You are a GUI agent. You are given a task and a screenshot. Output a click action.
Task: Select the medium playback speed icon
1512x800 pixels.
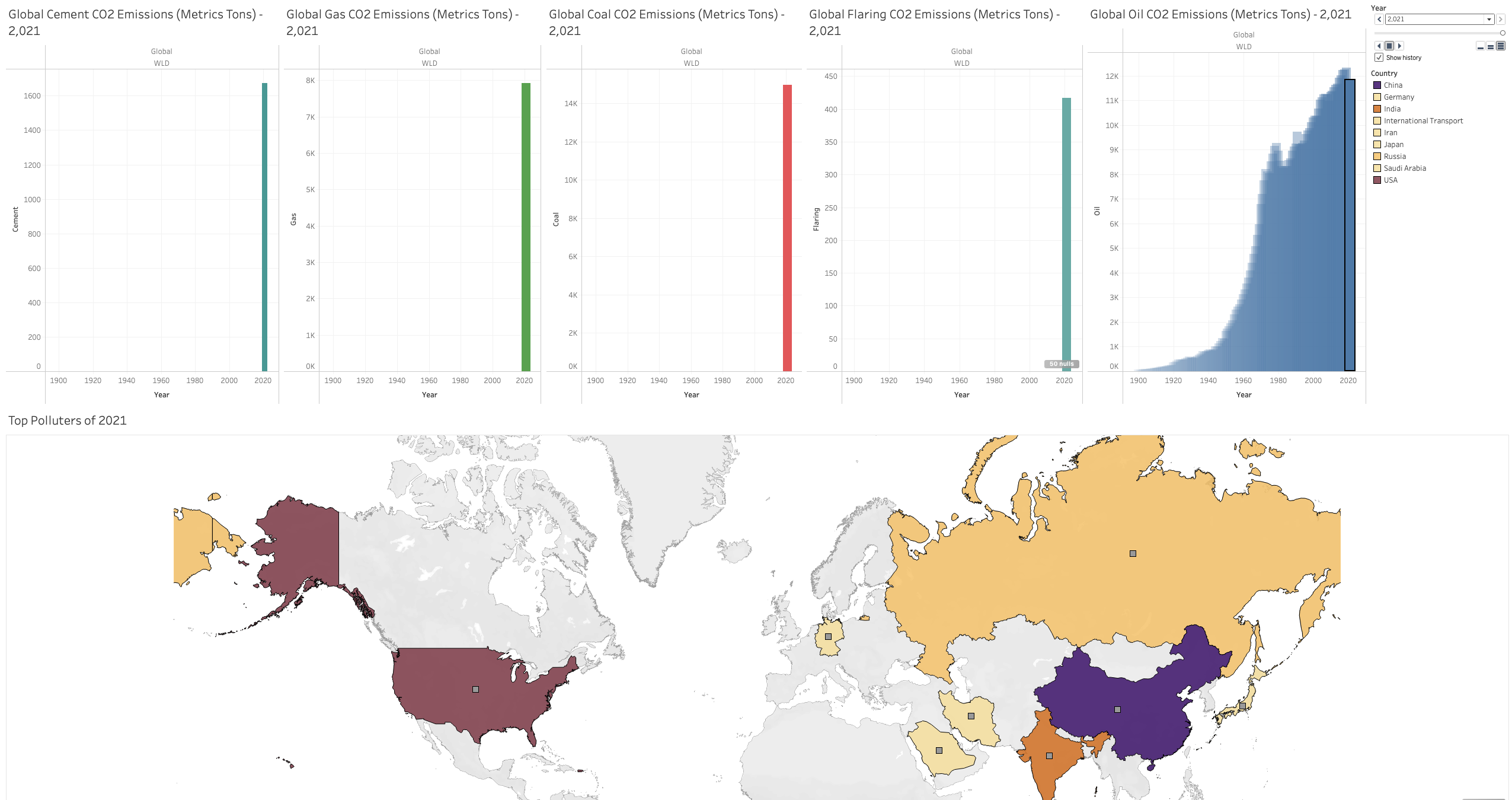1489,46
